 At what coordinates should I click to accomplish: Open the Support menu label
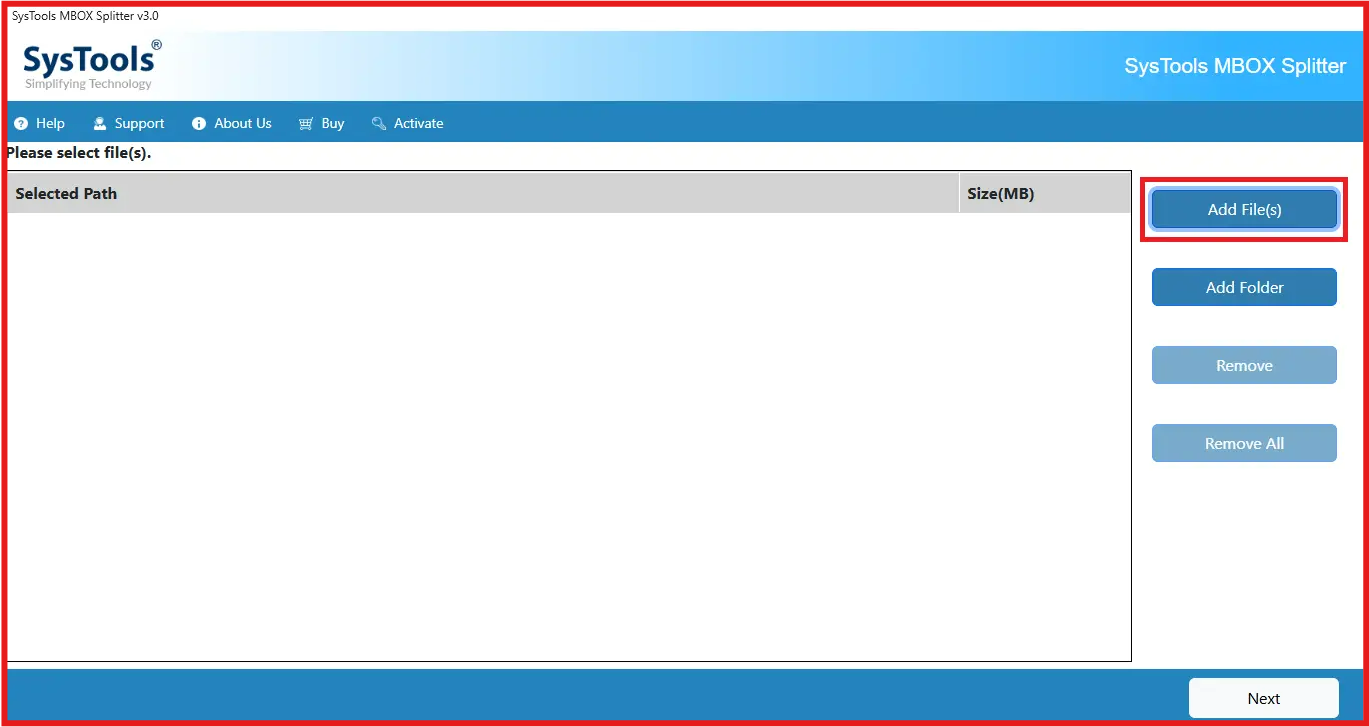pyautogui.click(x=139, y=124)
